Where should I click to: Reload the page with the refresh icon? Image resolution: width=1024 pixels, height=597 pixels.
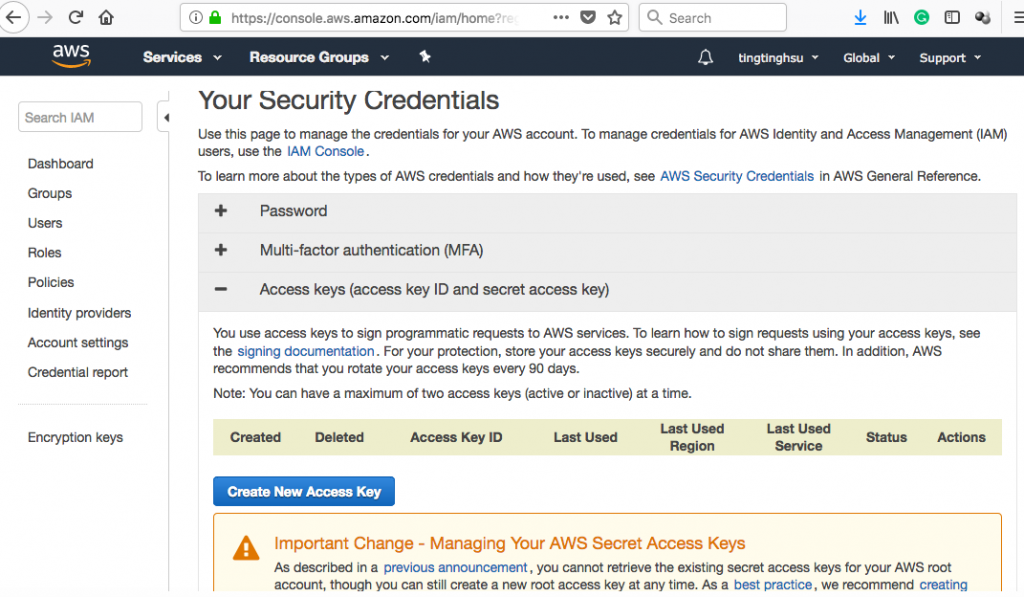[76, 18]
